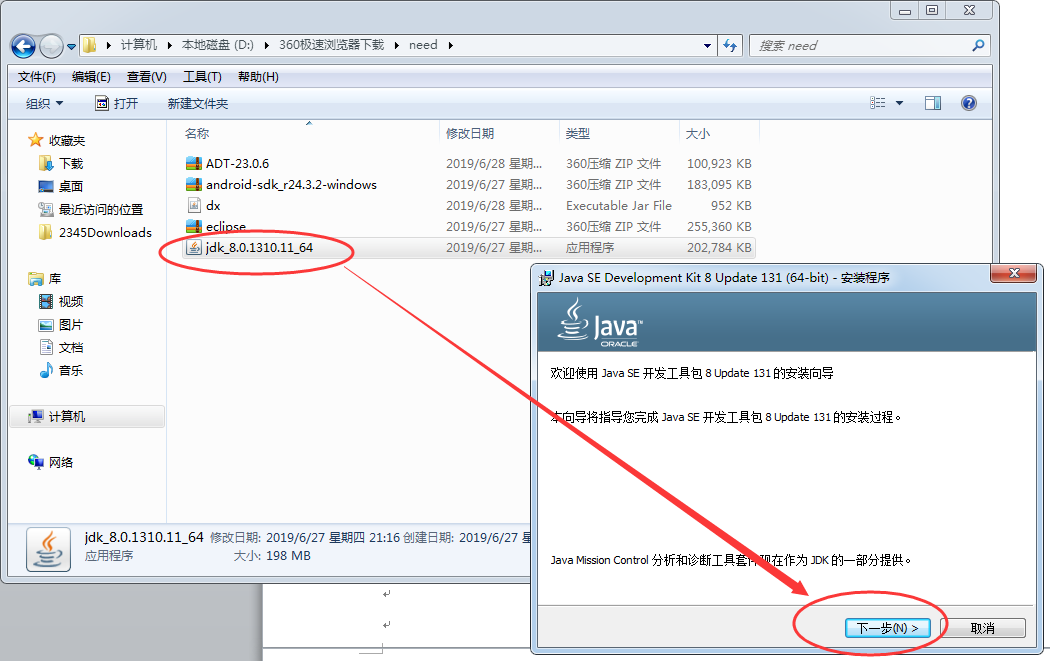The height and width of the screenshot is (661, 1050).
Task: Open the 工具(T) menu
Action: [x=202, y=77]
